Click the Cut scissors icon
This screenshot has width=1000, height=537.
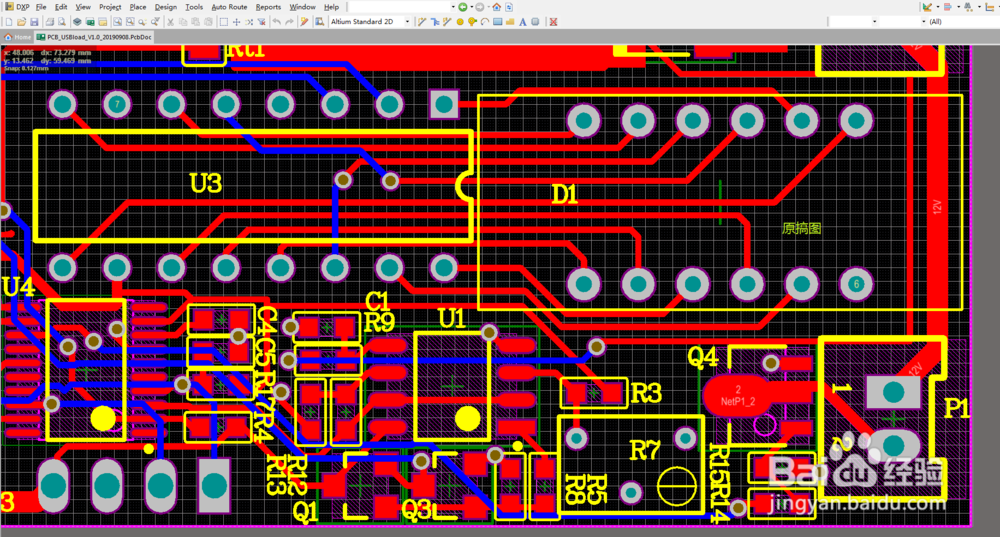point(170,22)
